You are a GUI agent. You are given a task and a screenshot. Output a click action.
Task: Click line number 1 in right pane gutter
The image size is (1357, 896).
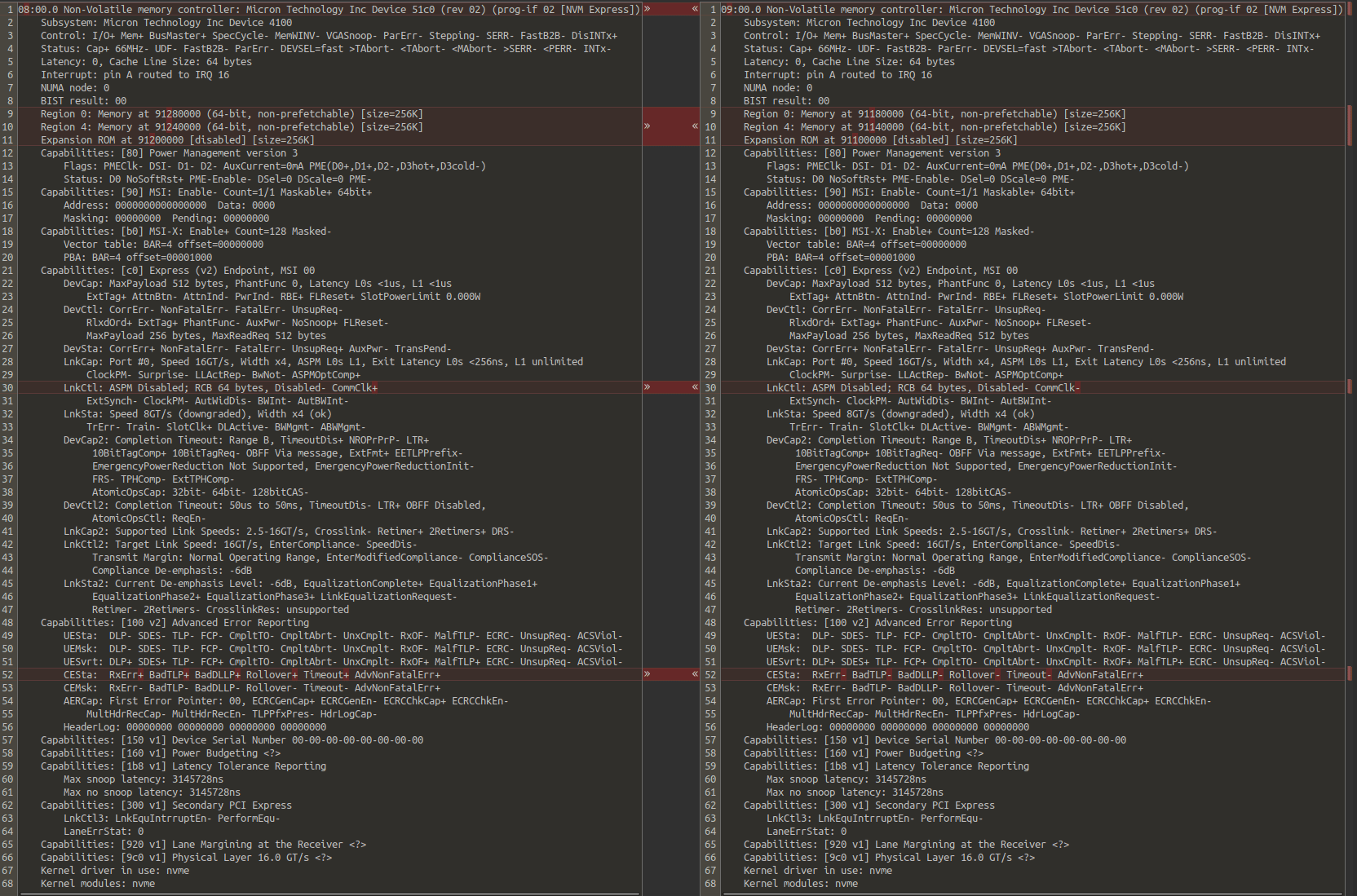(x=713, y=9)
